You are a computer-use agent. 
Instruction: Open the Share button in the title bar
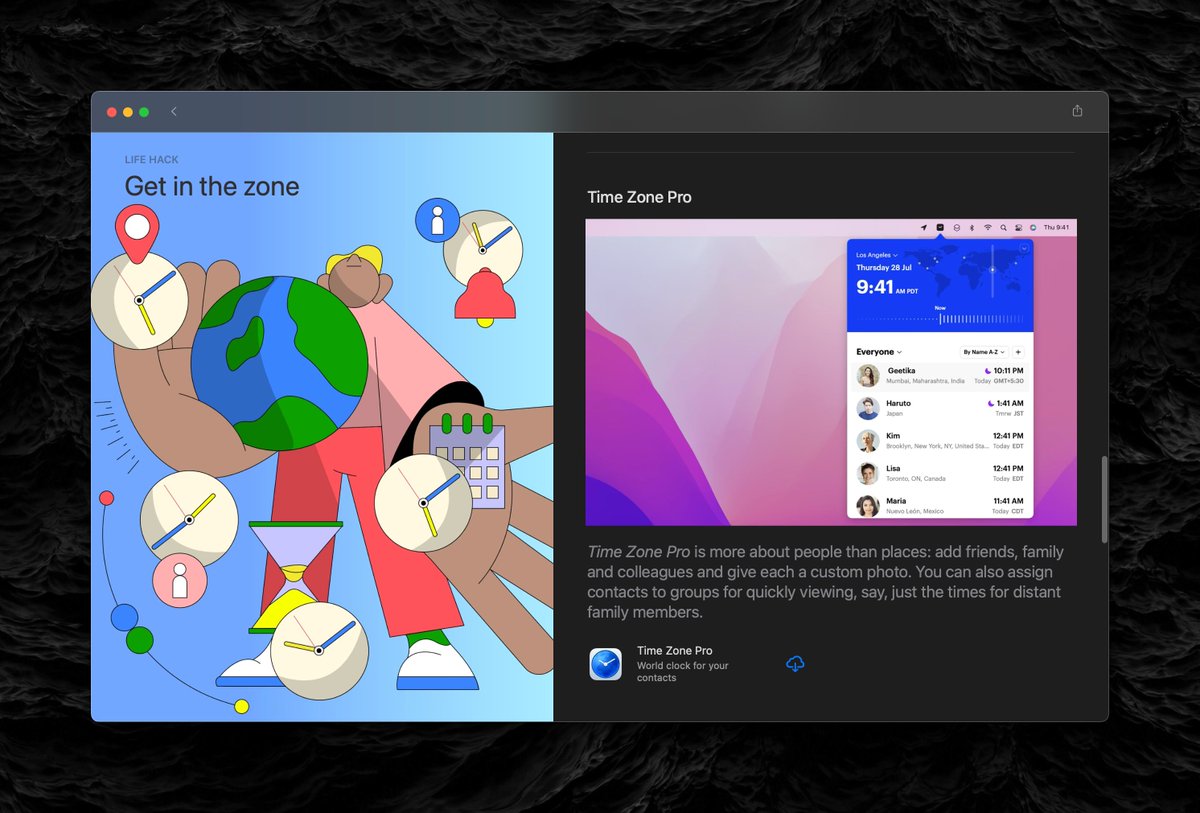pos(1077,111)
